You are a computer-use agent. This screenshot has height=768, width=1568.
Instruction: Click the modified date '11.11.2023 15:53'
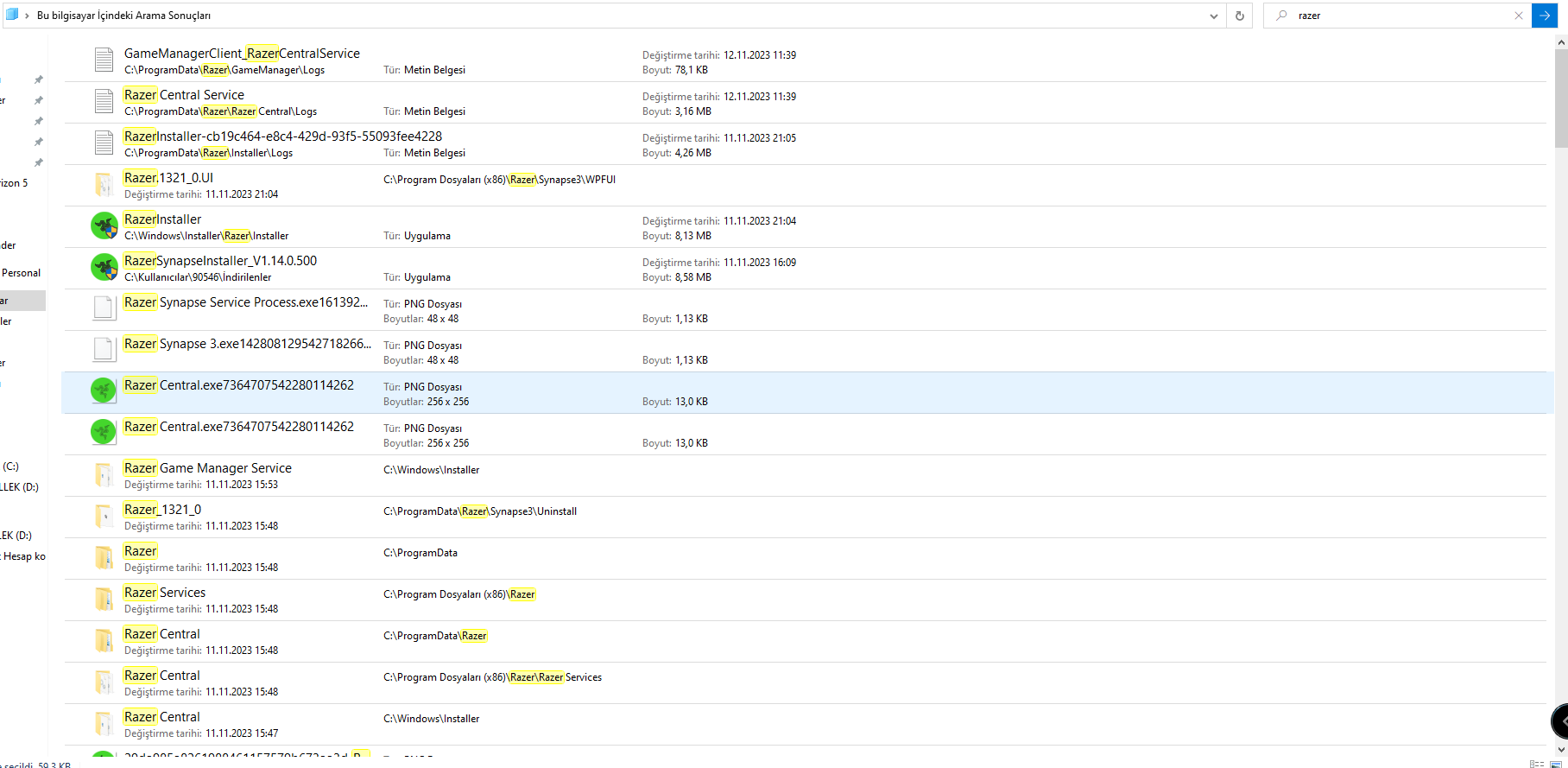242,485
